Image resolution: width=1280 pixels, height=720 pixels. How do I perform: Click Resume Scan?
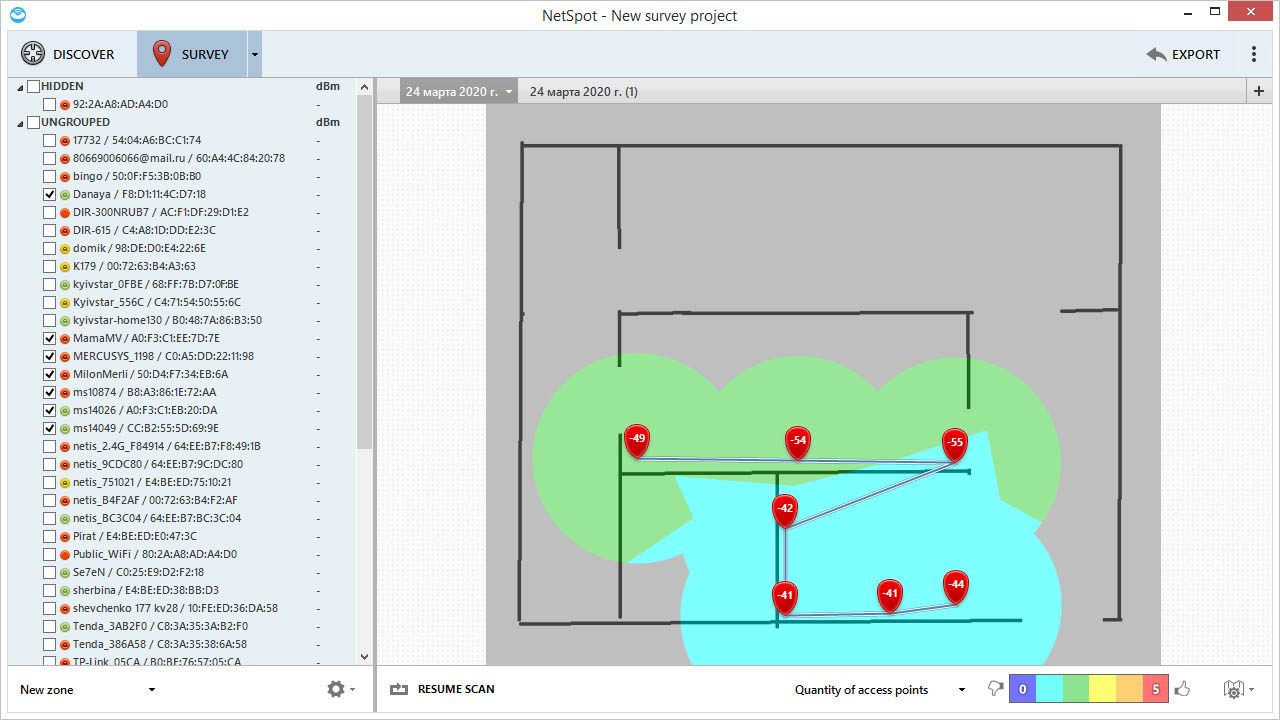coord(442,689)
